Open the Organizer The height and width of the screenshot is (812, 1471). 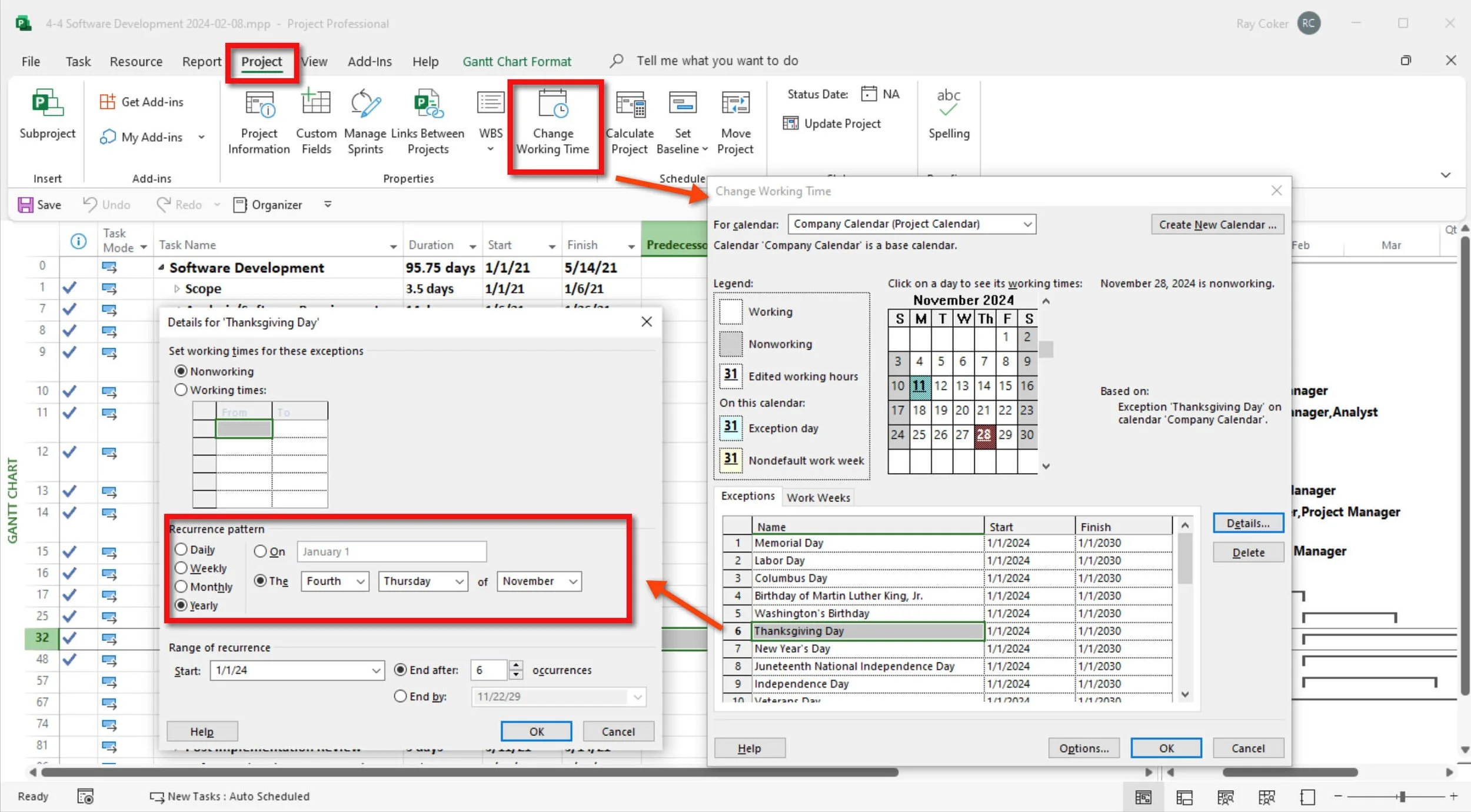coord(268,205)
